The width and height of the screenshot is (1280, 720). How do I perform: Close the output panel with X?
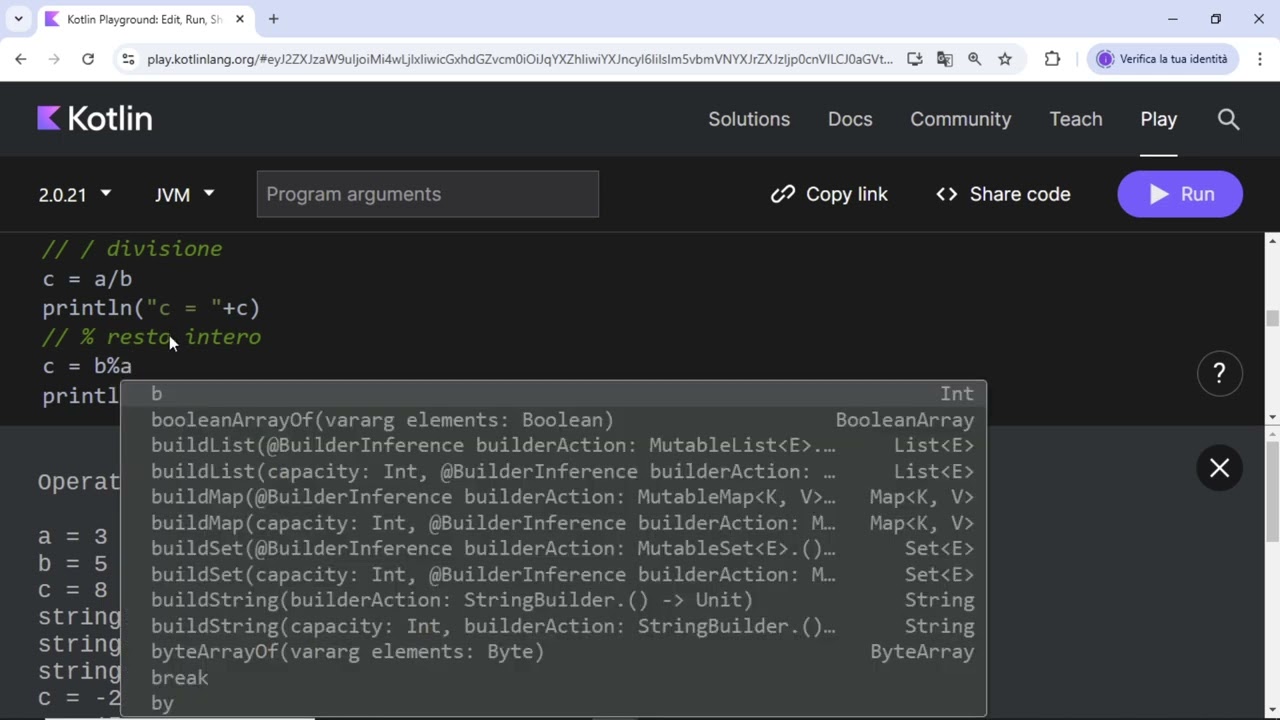(1219, 468)
